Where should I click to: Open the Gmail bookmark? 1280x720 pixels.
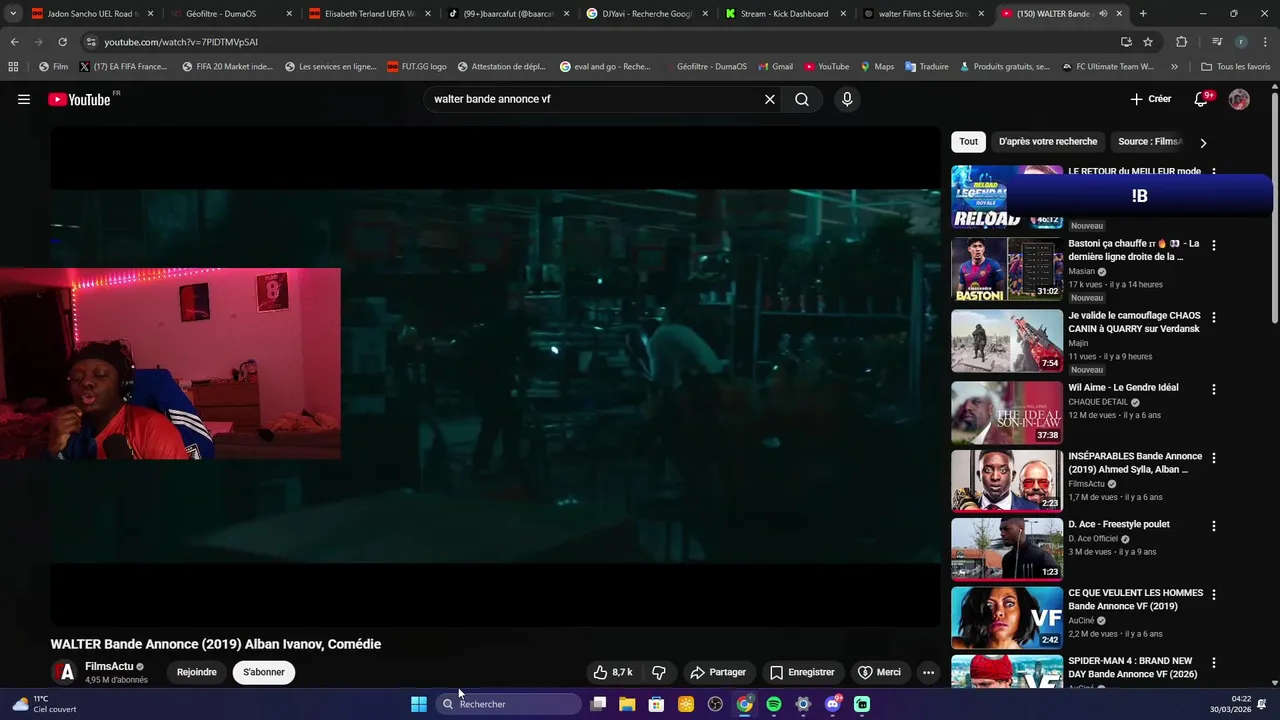pos(774,67)
